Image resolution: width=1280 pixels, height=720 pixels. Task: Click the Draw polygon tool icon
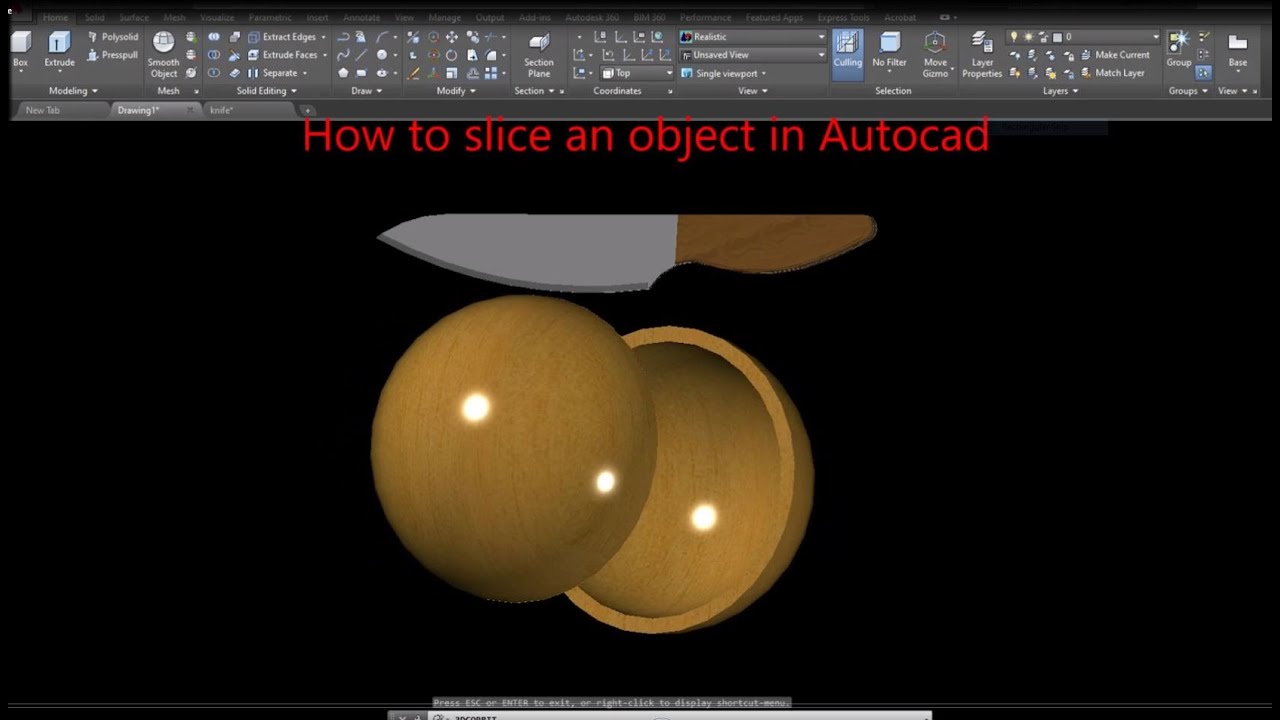tap(343, 73)
